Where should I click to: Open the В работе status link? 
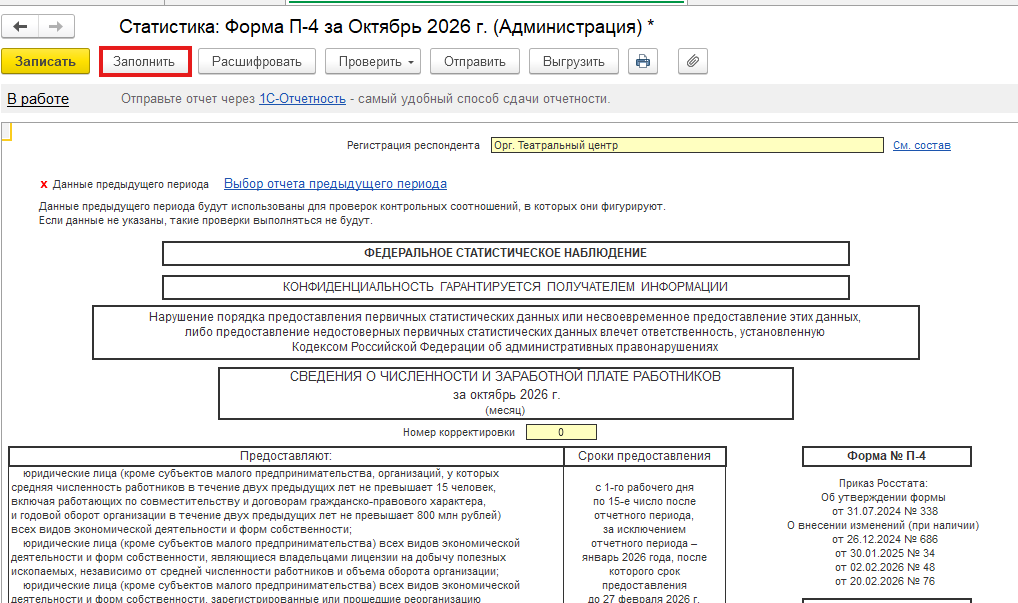coord(38,99)
